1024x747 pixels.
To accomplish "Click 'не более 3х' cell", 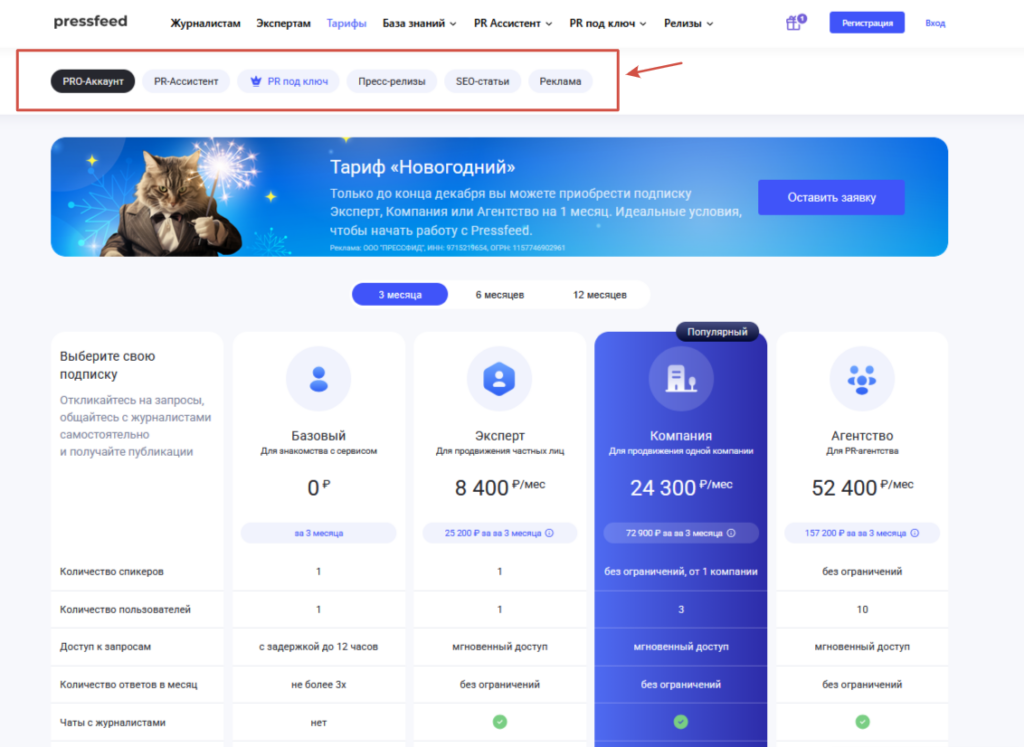I will pyautogui.click(x=319, y=684).
